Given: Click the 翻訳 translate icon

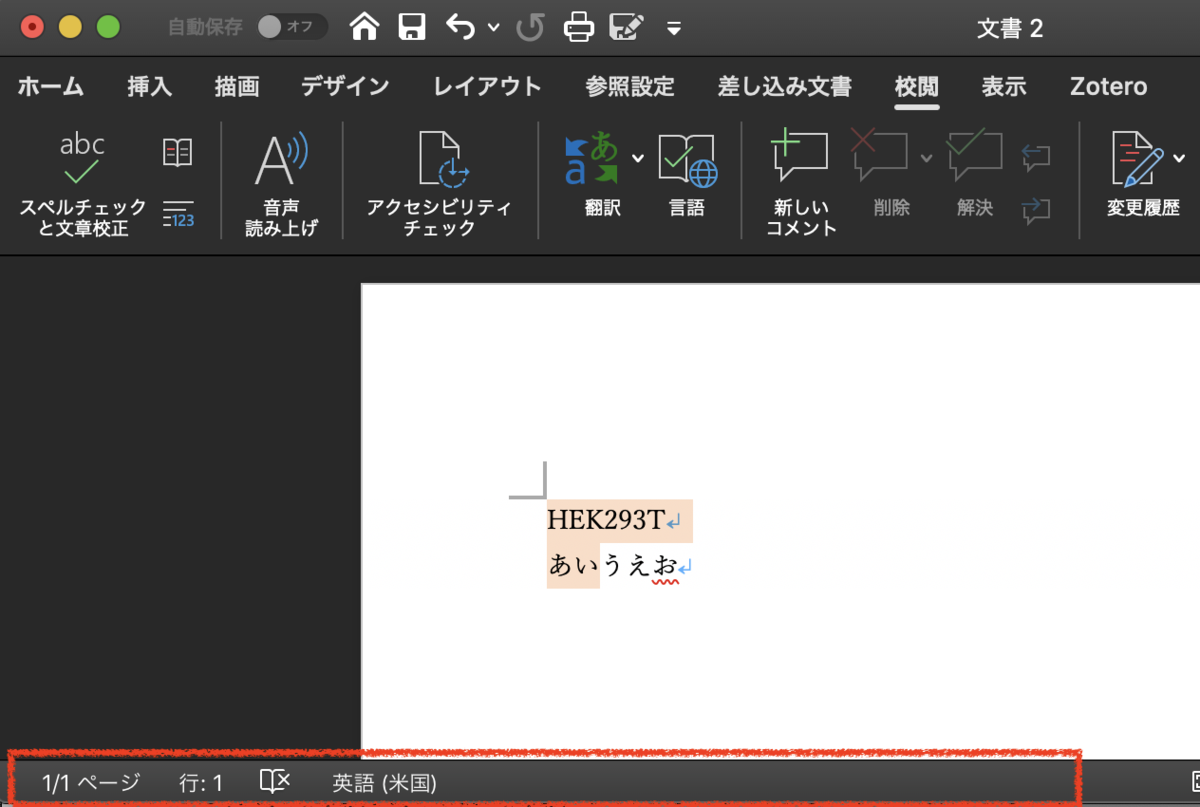Looking at the screenshot, I should (x=593, y=160).
